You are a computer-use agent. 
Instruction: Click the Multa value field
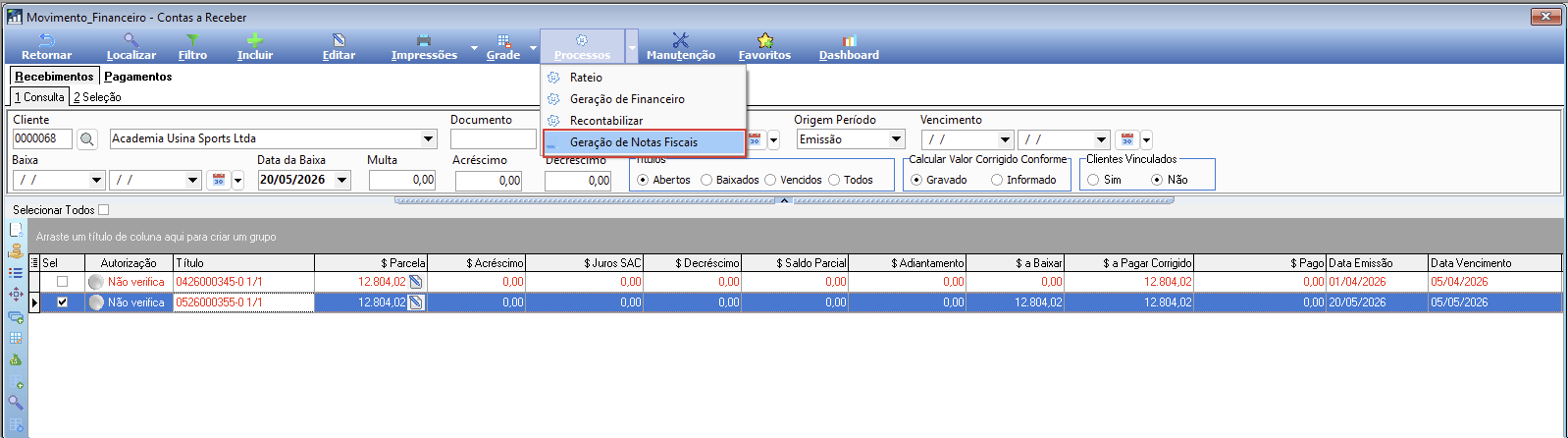click(x=402, y=180)
